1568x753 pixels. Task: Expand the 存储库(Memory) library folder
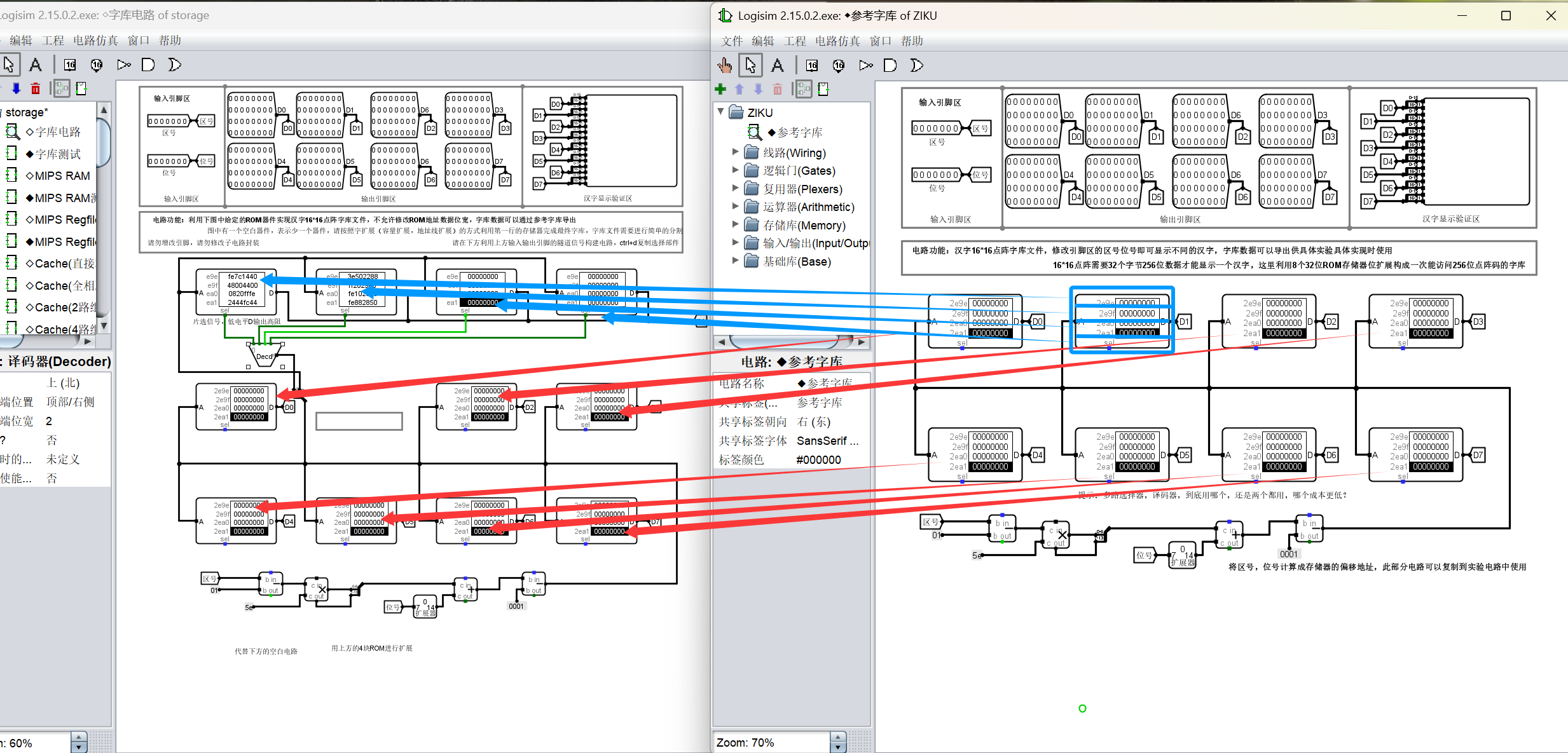736,225
